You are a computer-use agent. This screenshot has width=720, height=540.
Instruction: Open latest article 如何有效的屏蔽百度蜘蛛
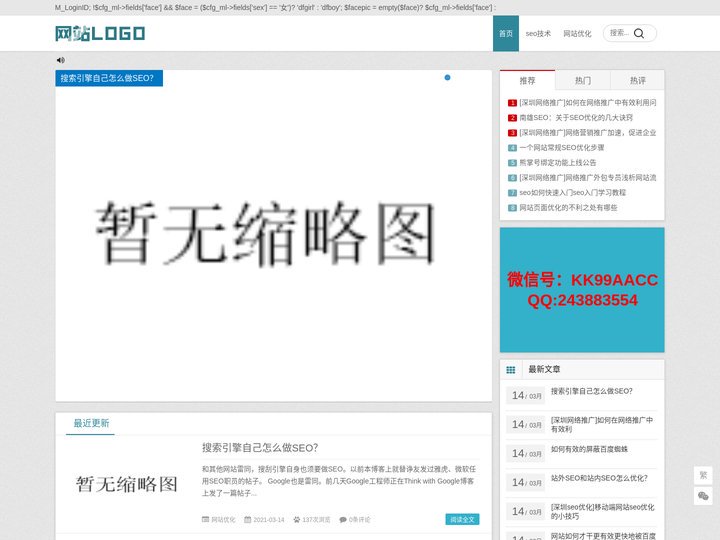pyautogui.click(x=589, y=449)
